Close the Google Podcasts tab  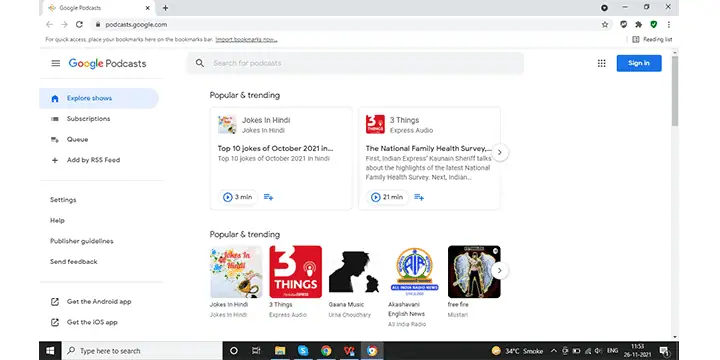click(147, 8)
